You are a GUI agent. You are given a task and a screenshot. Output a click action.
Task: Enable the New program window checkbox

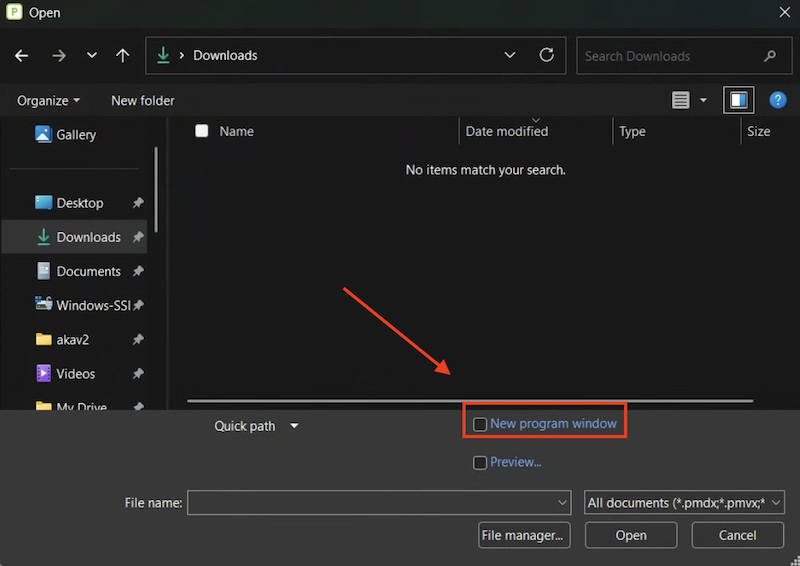[480, 424]
